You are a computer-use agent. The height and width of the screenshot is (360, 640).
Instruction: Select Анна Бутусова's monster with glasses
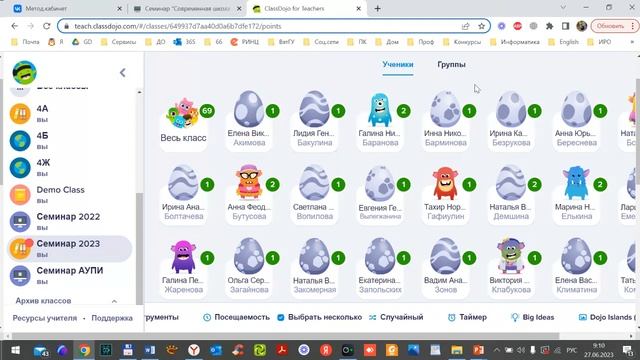point(249,182)
